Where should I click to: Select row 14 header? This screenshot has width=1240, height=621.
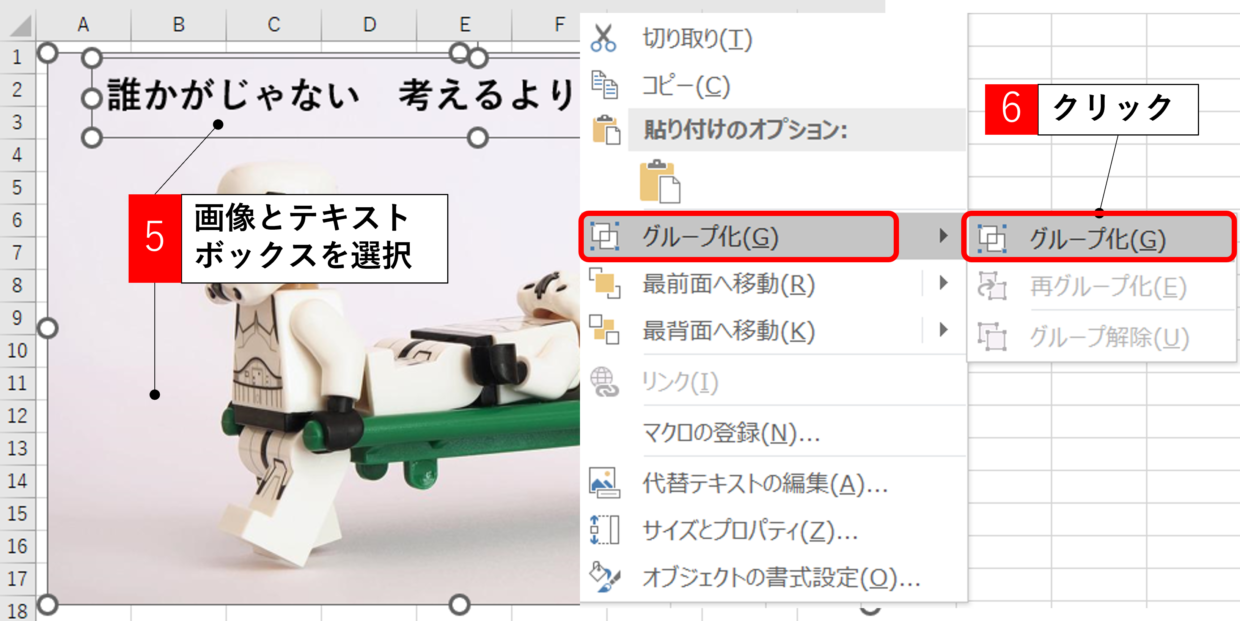pyautogui.click(x=17, y=480)
